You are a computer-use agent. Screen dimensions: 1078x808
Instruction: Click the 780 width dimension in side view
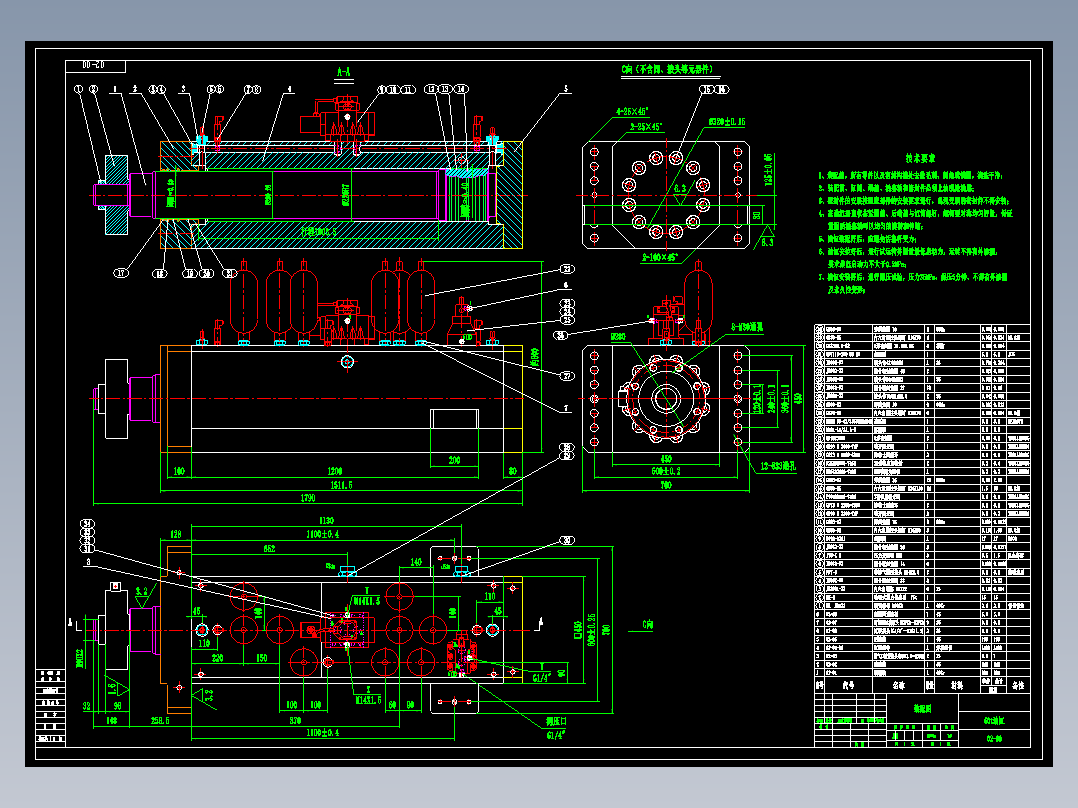tap(666, 485)
